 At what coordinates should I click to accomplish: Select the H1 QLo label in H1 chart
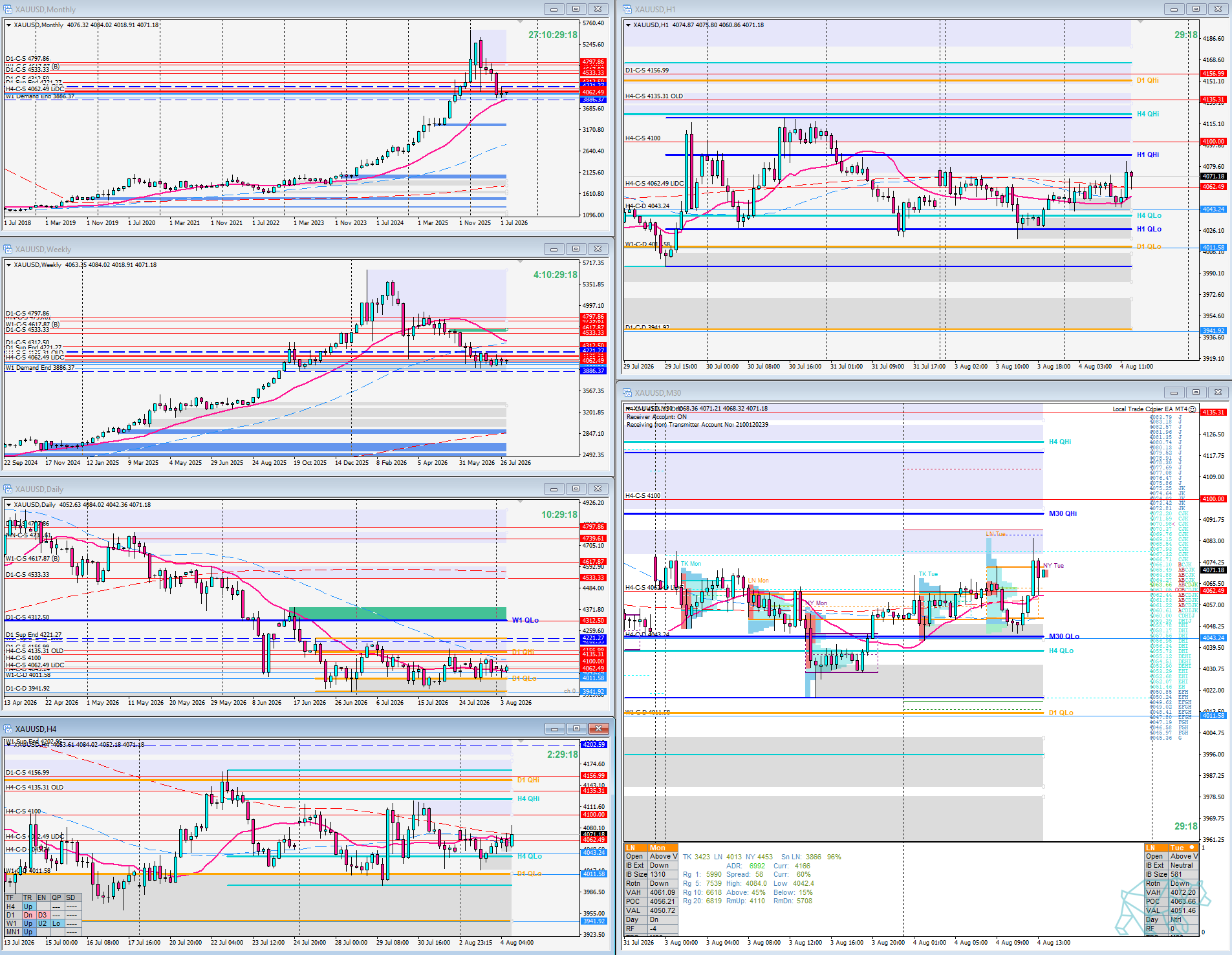[x=1149, y=230]
